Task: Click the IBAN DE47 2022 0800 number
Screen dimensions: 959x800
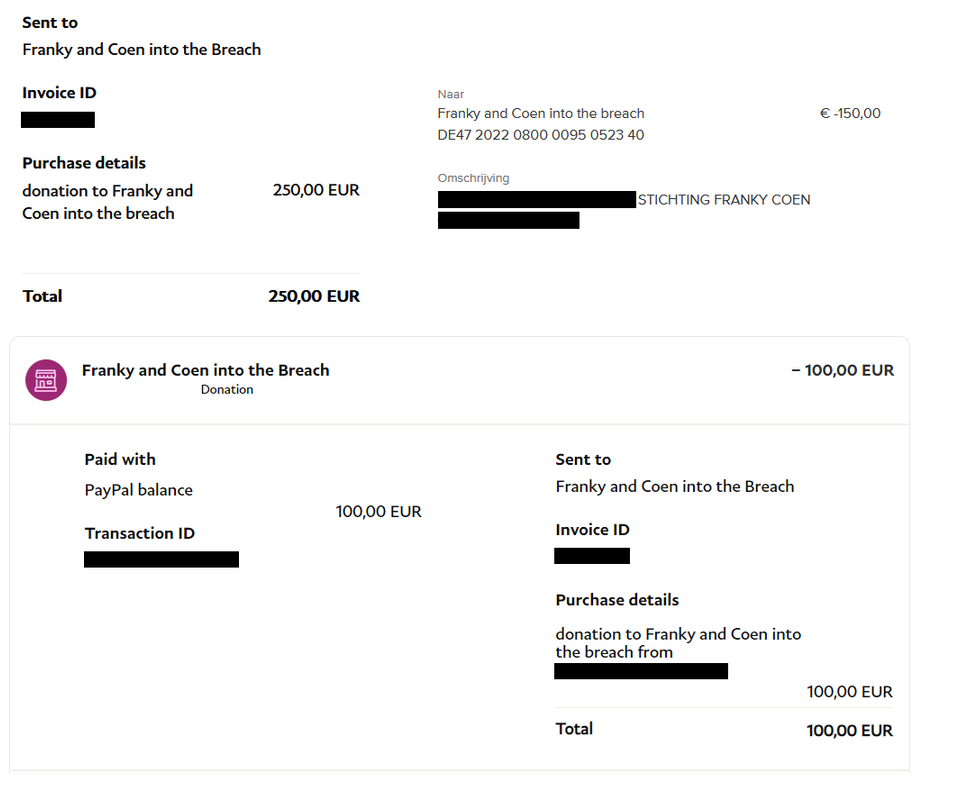Action: [541, 135]
